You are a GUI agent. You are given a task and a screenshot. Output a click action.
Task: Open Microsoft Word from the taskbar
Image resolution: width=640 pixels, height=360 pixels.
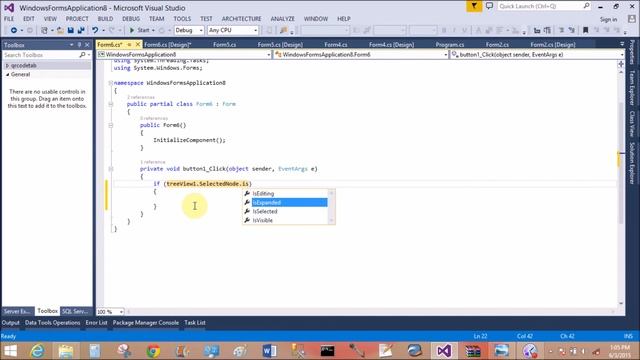tap(269, 351)
